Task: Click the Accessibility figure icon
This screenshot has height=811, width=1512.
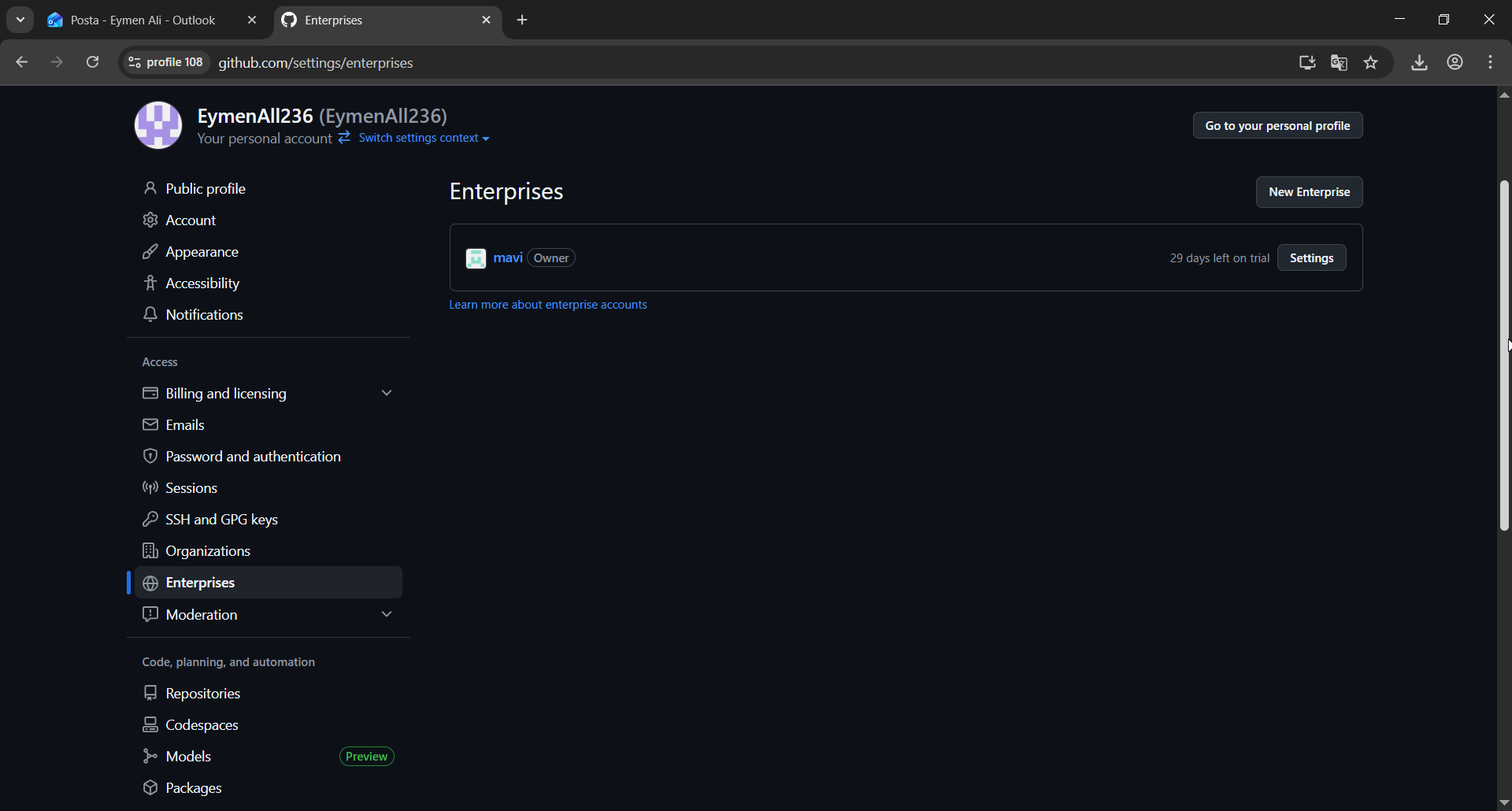Action: point(150,283)
